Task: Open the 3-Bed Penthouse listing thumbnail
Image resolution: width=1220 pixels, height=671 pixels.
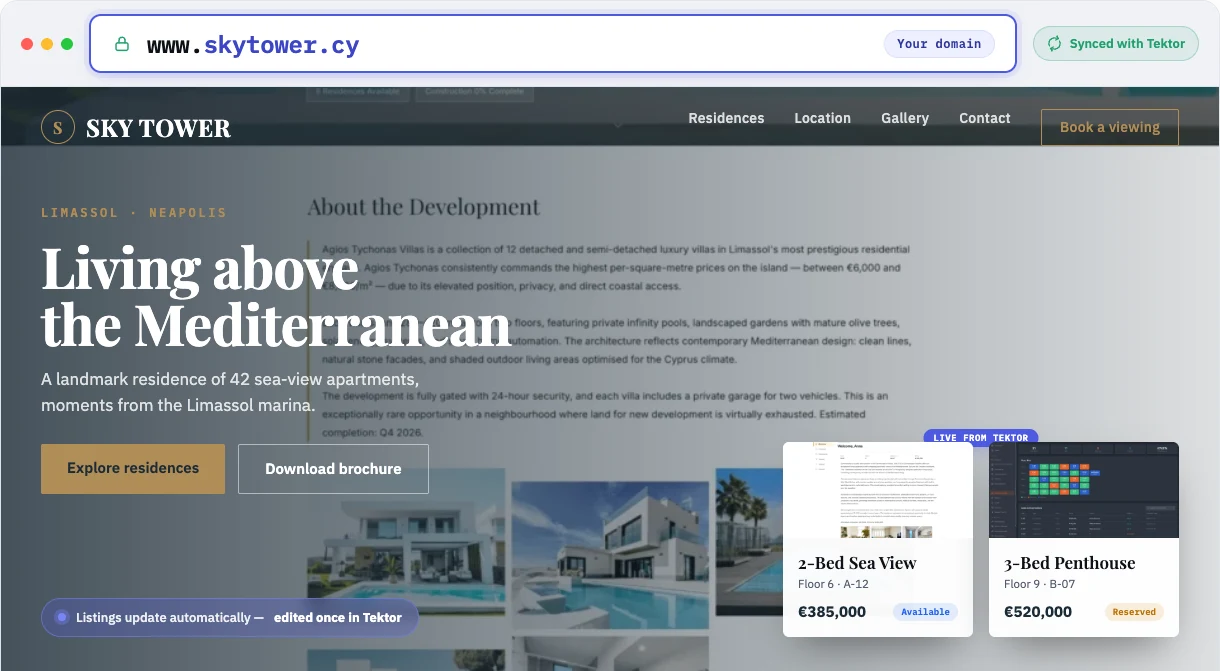Action: point(1084,490)
